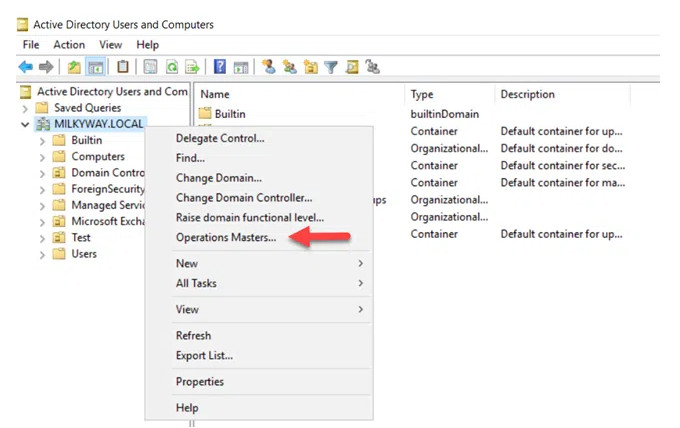Click the Filter funnel toolbar icon
The height and width of the screenshot is (428, 680).
click(x=331, y=67)
